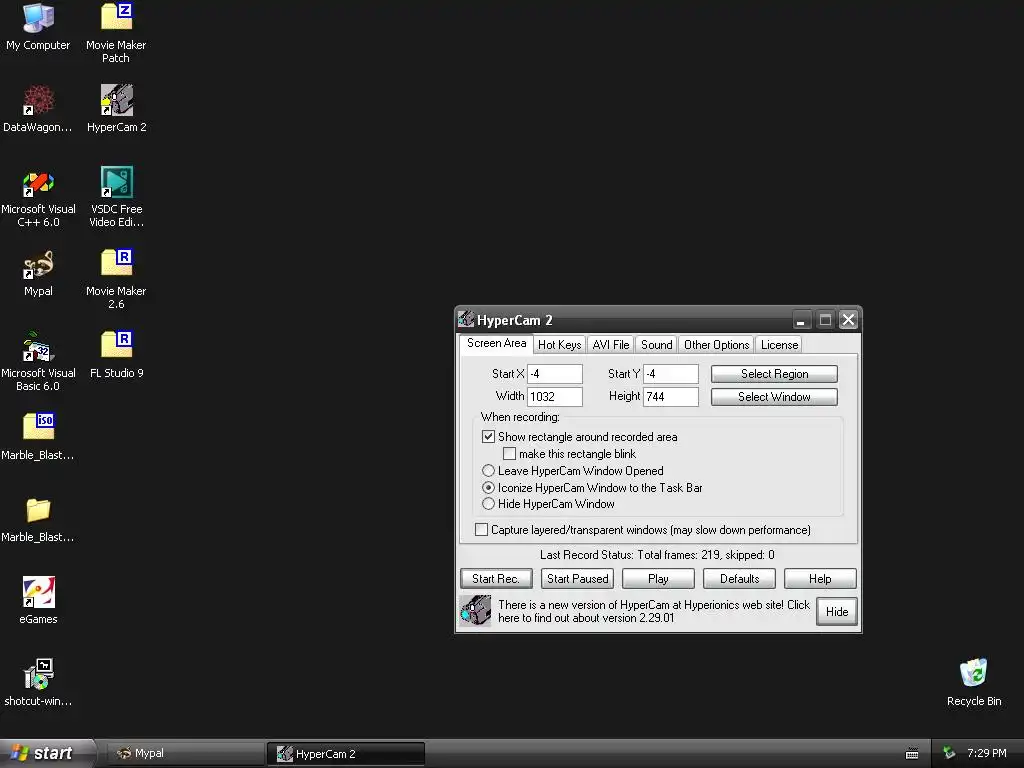Open HyperCam Help button

point(820,579)
